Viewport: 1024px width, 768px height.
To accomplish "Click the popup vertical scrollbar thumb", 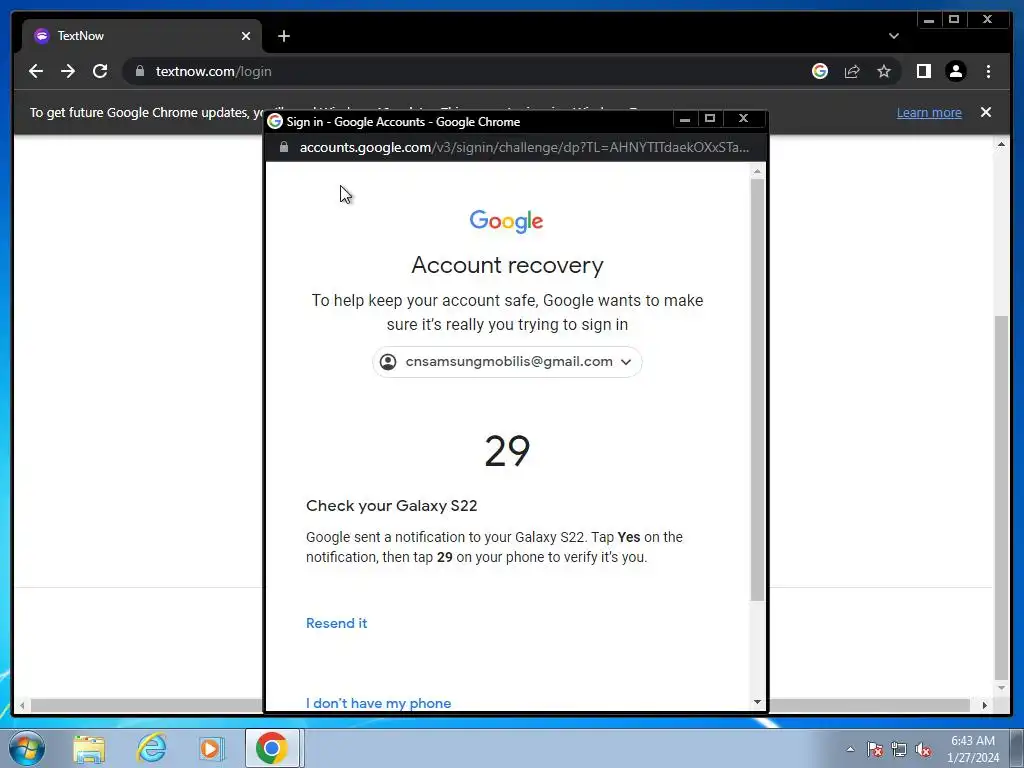I will coord(757,389).
